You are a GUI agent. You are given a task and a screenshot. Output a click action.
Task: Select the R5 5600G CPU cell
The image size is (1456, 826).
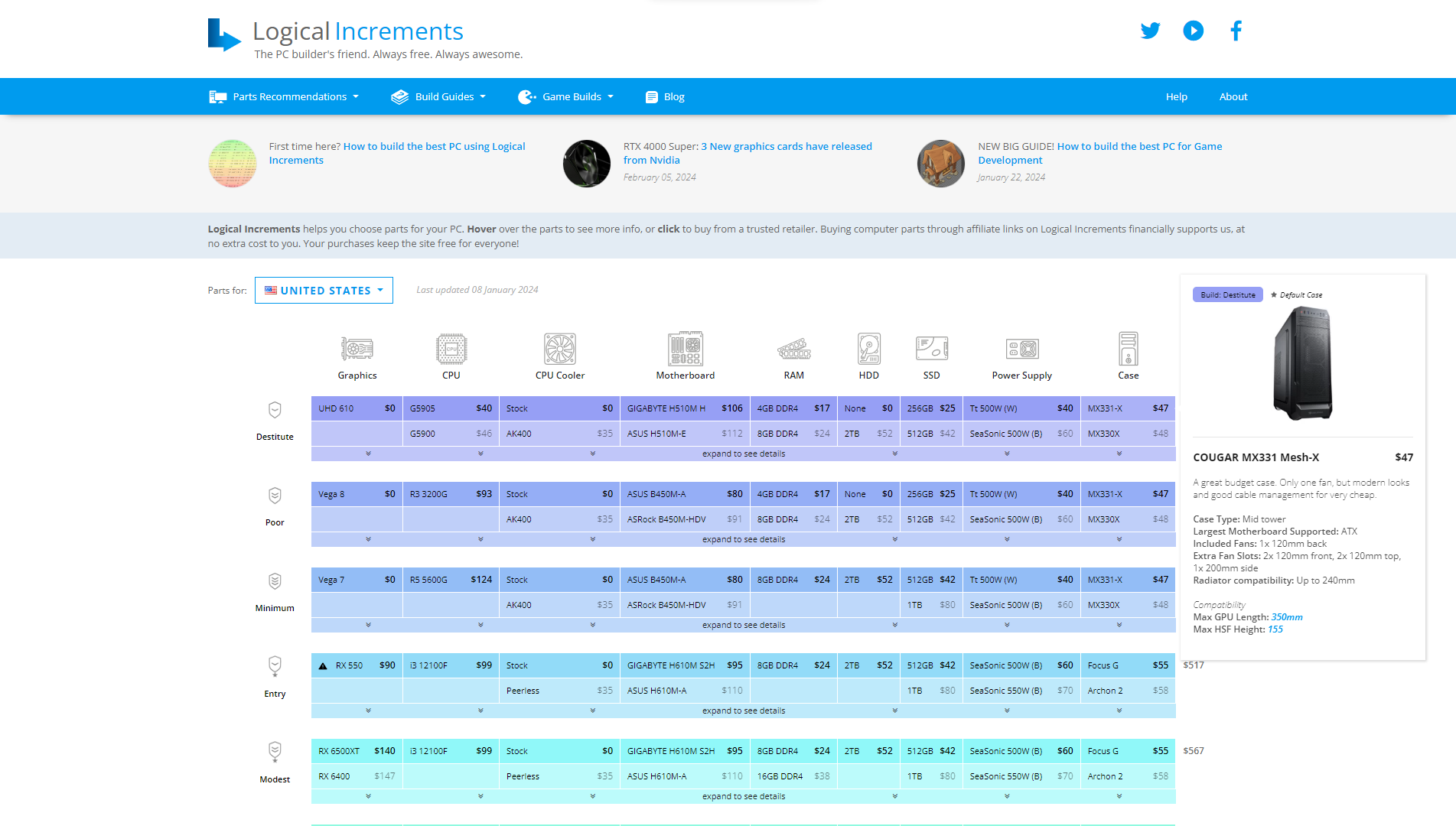click(x=451, y=580)
